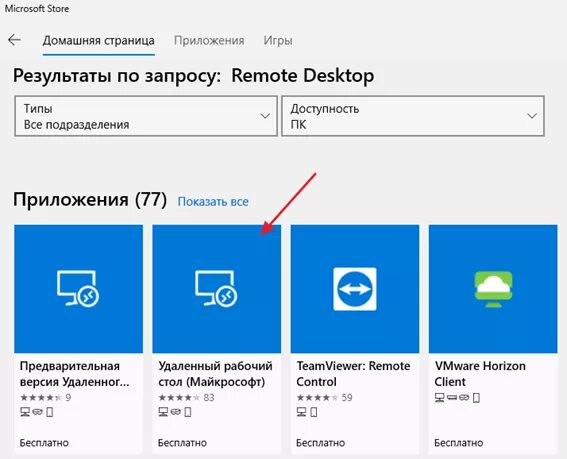
Task: Click PC device icon under TeamViewer
Action: (301, 412)
